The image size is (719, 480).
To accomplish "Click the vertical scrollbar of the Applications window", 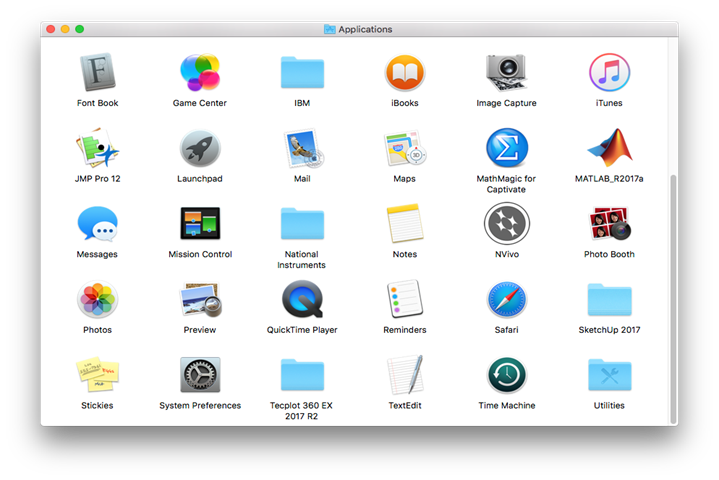I will (x=673, y=299).
